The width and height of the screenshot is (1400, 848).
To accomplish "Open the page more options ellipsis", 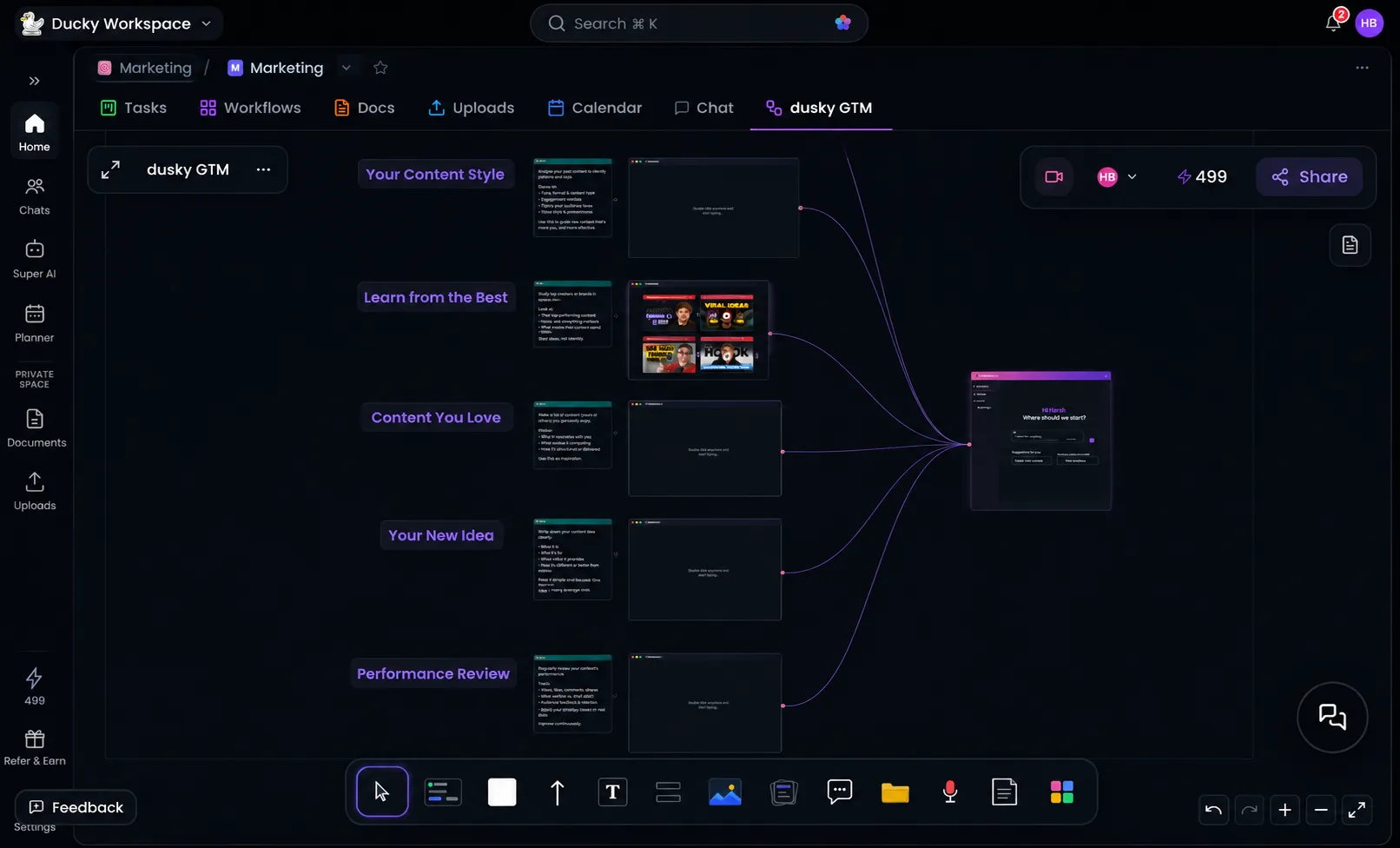I will point(1362,68).
